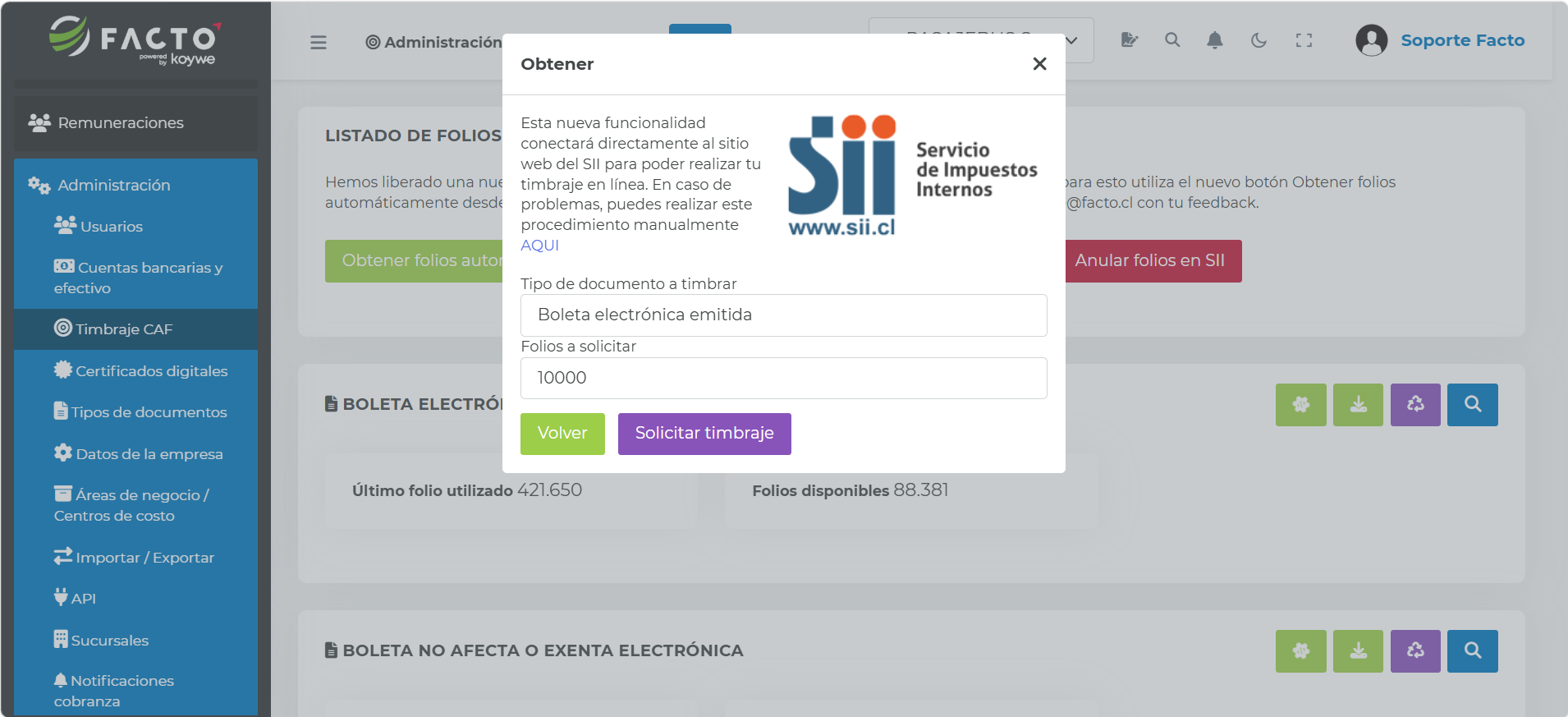Click Solicitar timbraje button
The image size is (1568, 717).
coord(704,434)
